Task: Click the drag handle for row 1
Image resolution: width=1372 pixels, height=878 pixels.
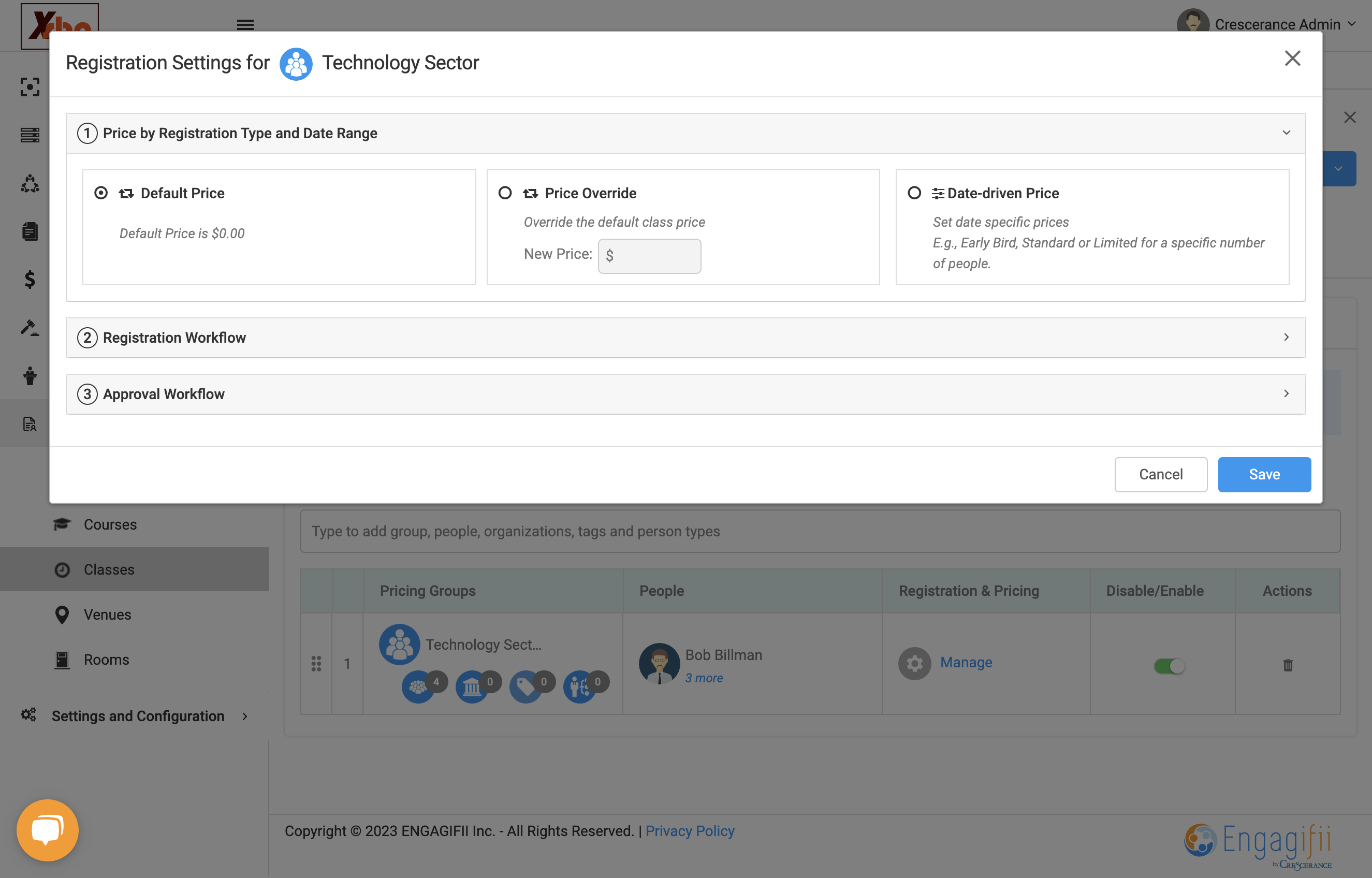Action: point(316,663)
